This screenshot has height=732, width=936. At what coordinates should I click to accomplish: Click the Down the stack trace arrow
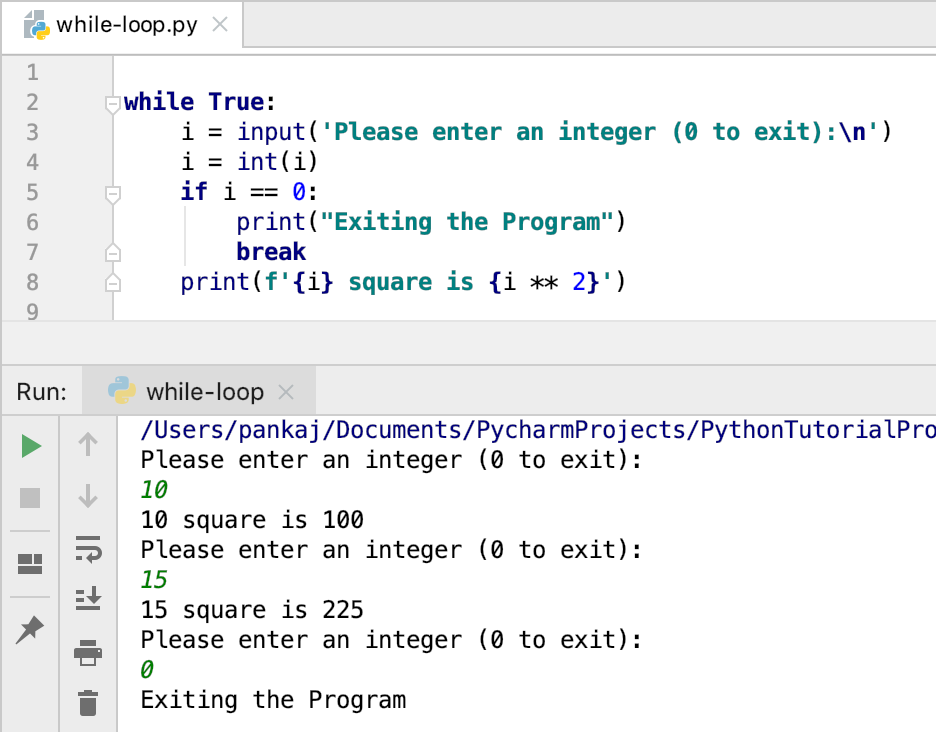click(x=88, y=496)
